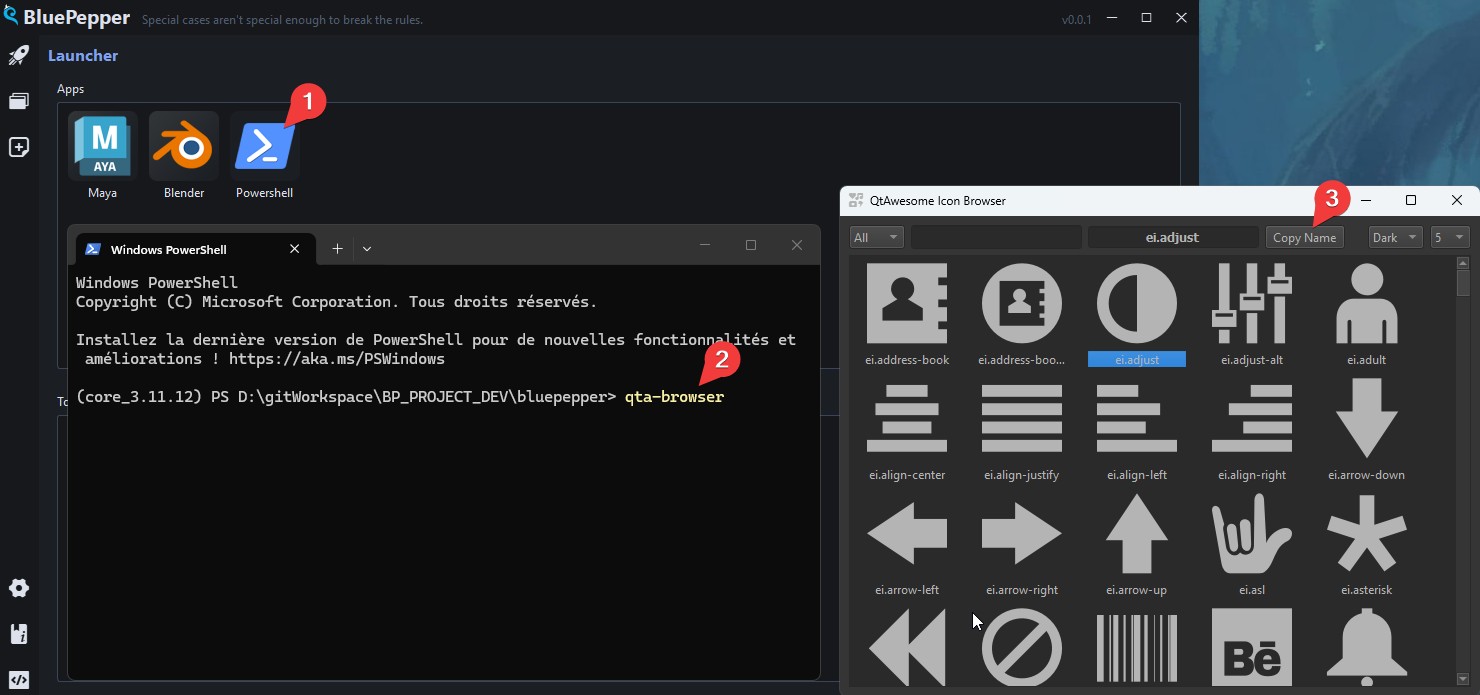The image size is (1480, 695).
Task: Add a new PowerShell tab
Action: (337, 249)
